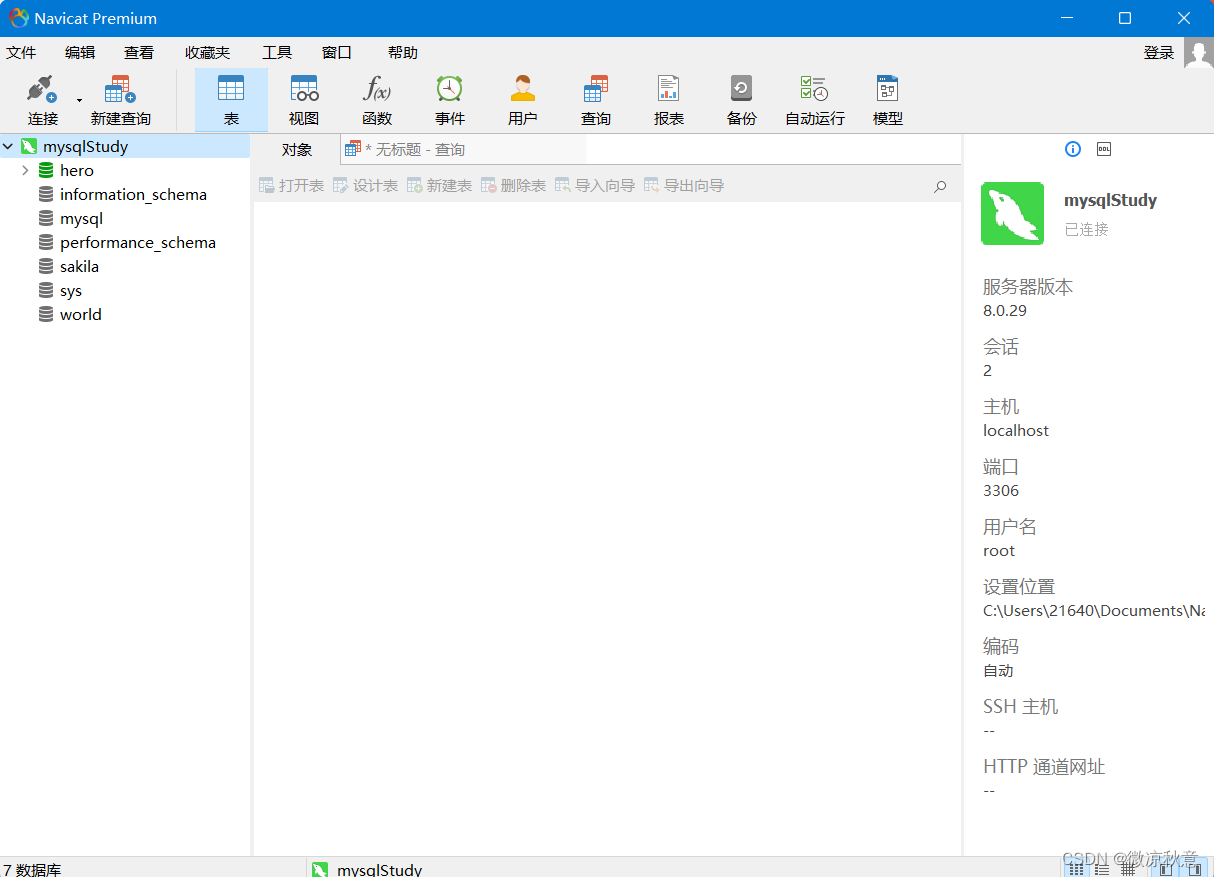Click the 7 数据库 status text
Image resolution: width=1214 pixels, height=877 pixels.
[x=32, y=870]
